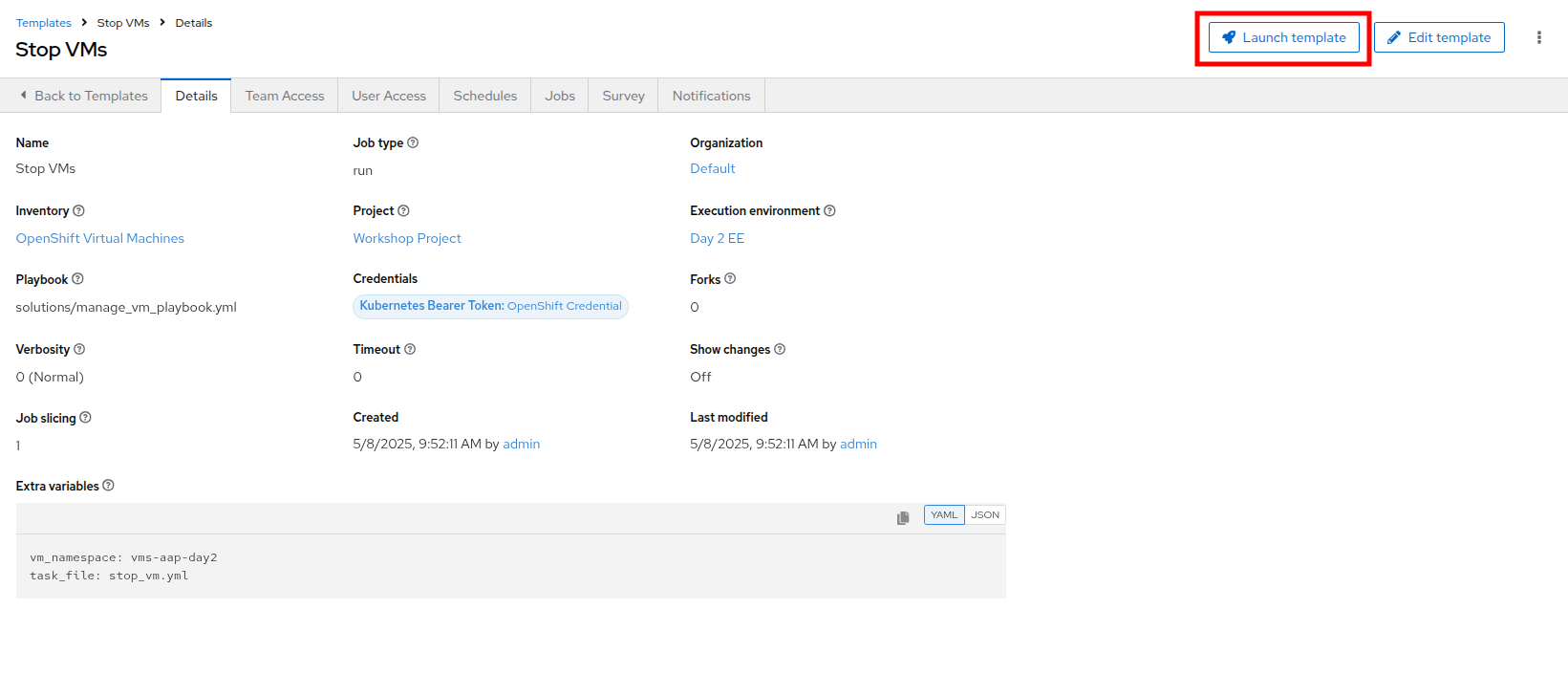Click the Forks help icon
This screenshot has height=675, width=1568.
[x=730, y=279]
